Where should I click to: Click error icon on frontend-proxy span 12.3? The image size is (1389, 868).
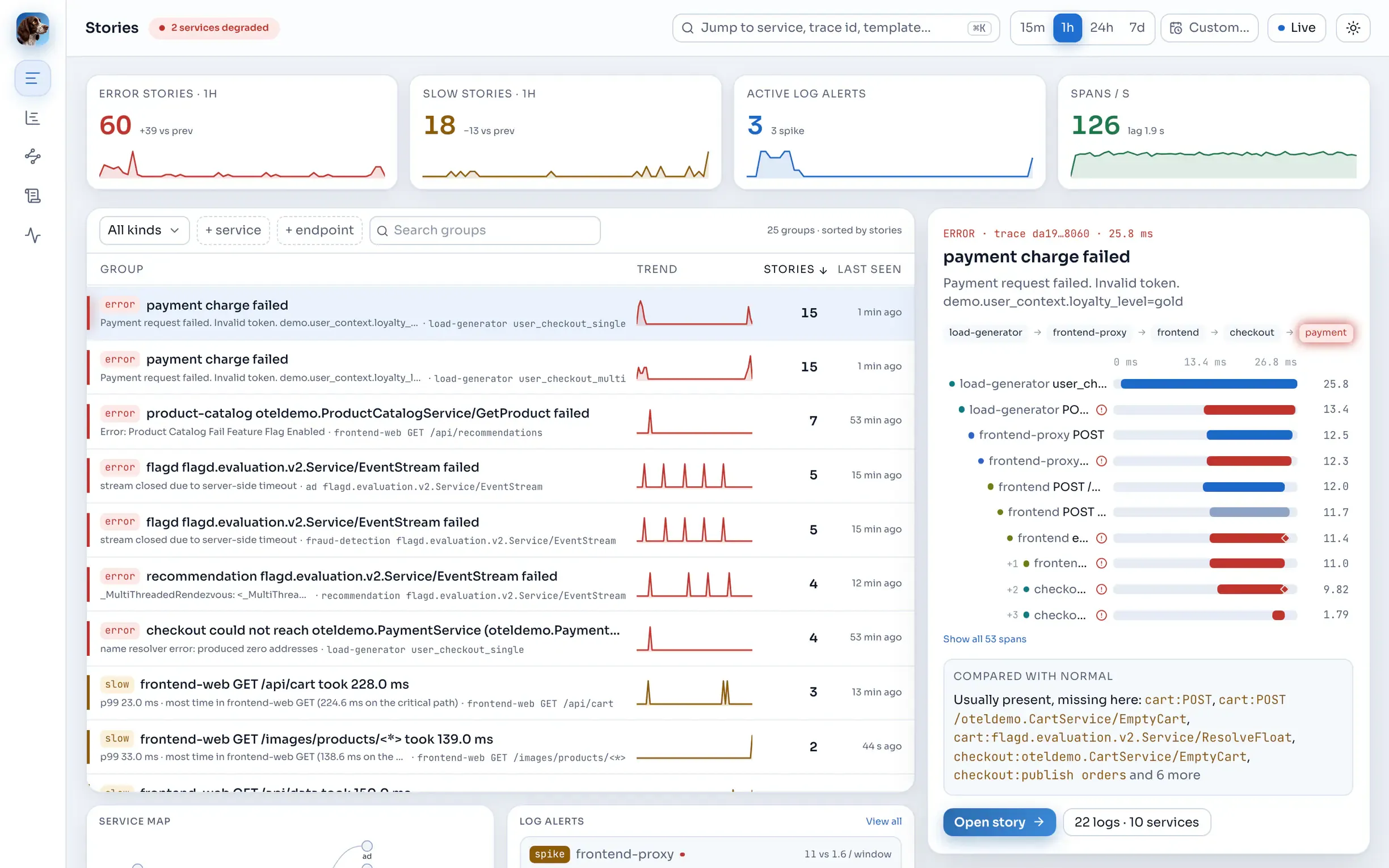tap(1101, 461)
